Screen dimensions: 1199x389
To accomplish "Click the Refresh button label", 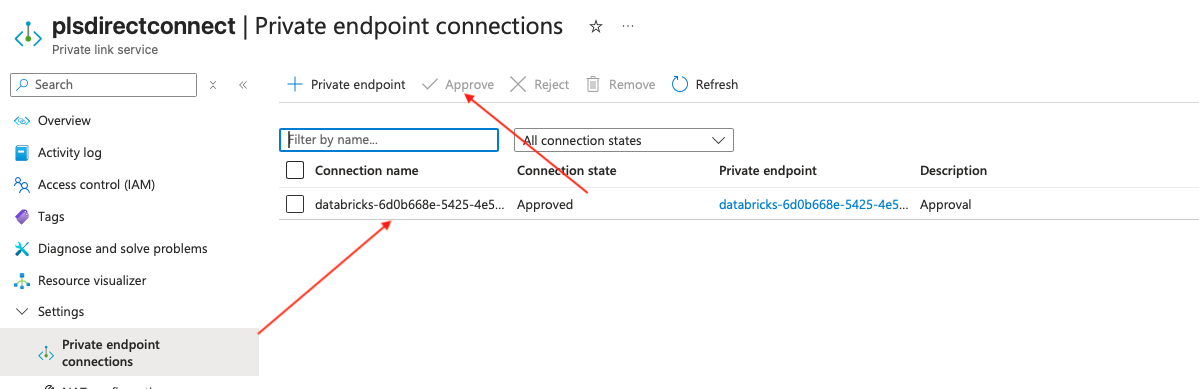I will pos(716,85).
